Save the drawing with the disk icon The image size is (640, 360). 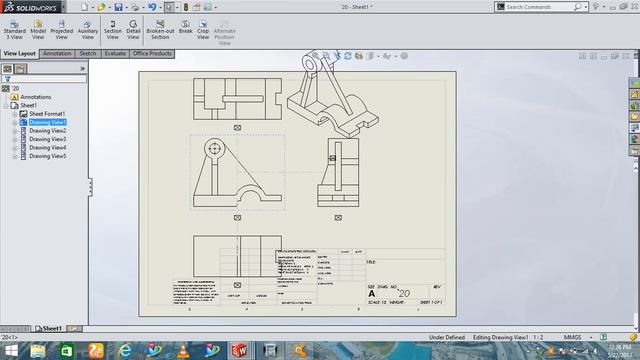point(118,7)
